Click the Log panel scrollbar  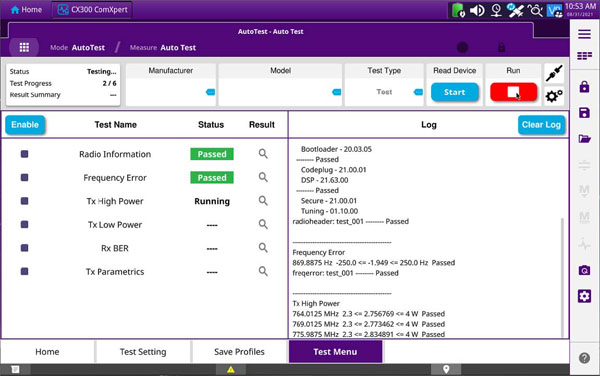[x=562, y=277]
